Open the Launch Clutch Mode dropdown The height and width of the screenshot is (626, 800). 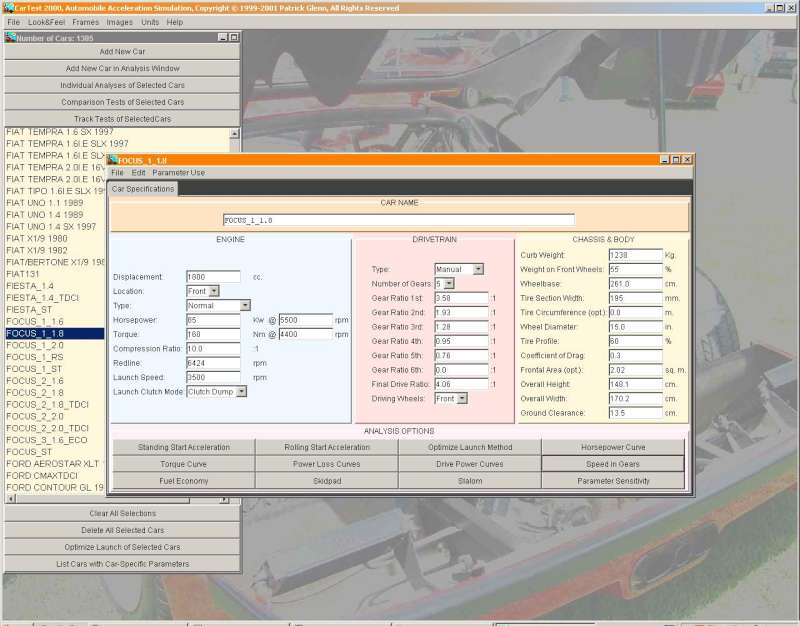point(241,391)
